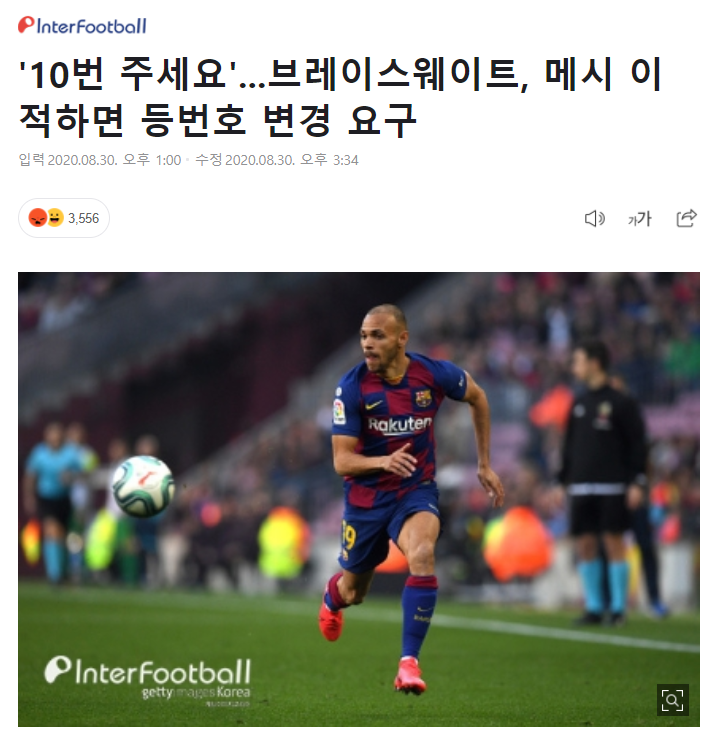Viewport: 710px width, 739px height.
Task: Play article audio with the speaker icon
Action: tap(594, 218)
